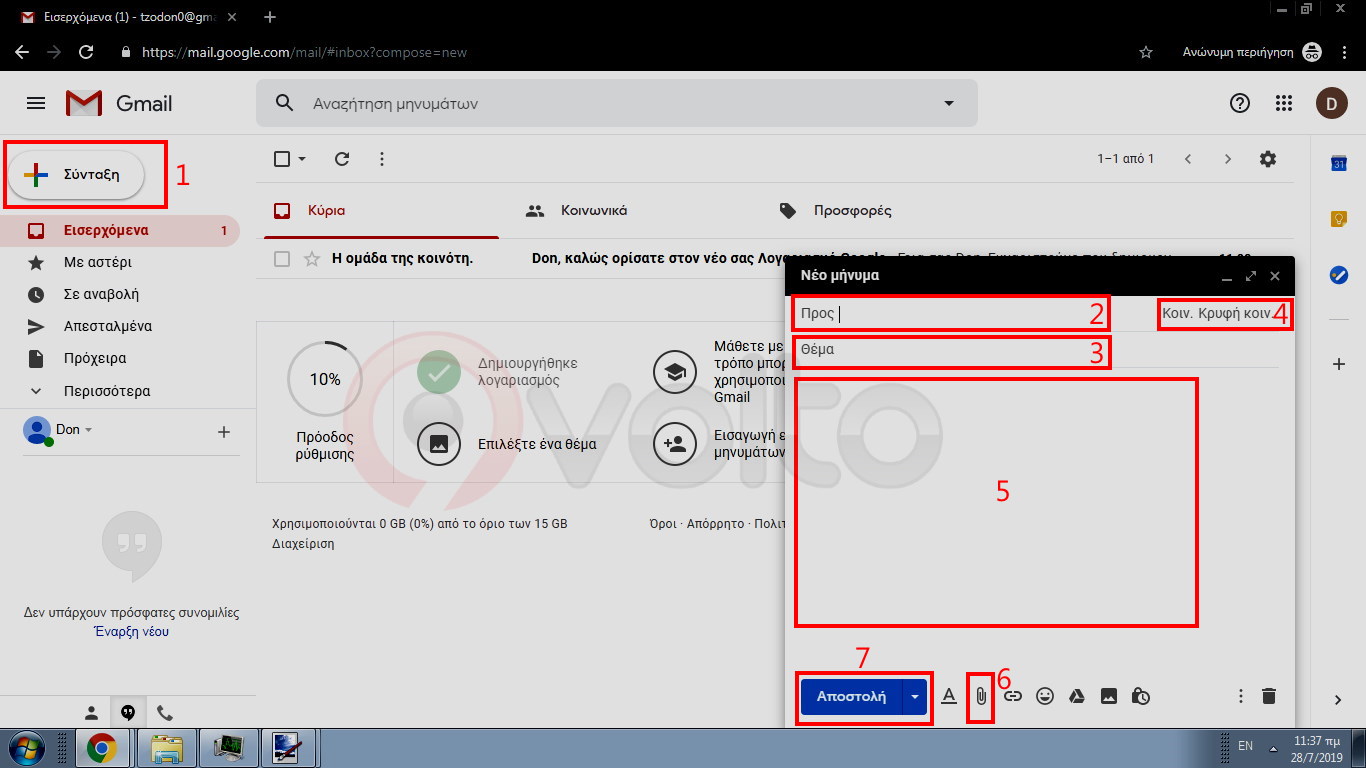Insert a link in the message
Viewport: 1366px width, 768px height.
[1012, 696]
